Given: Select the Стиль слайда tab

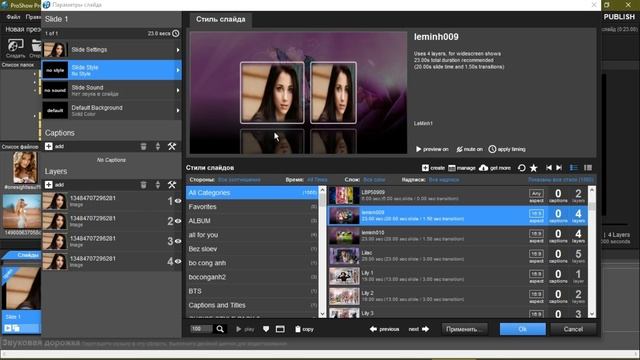Looking at the screenshot, I should click(x=220, y=19).
